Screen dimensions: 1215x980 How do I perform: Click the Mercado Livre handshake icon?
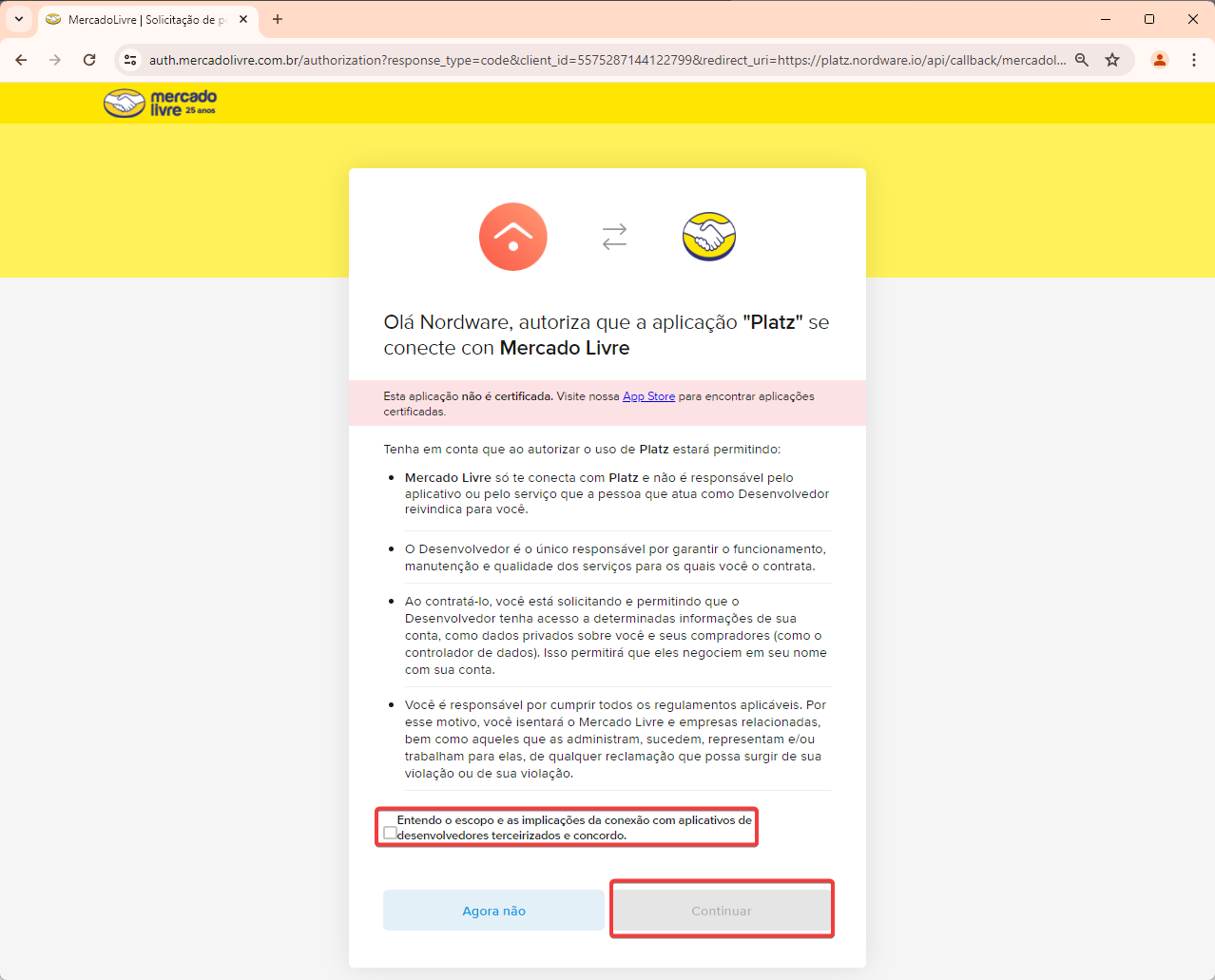click(709, 237)
